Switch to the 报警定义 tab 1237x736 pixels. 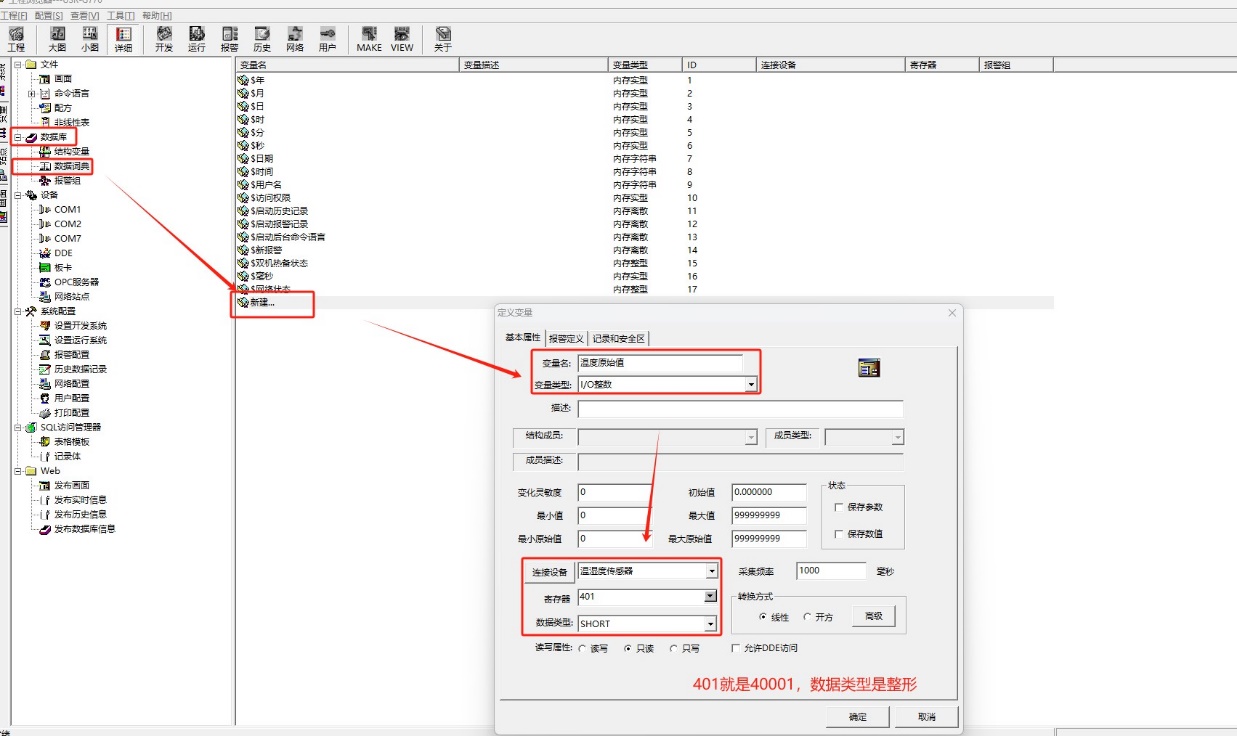(x=566, y=338)
